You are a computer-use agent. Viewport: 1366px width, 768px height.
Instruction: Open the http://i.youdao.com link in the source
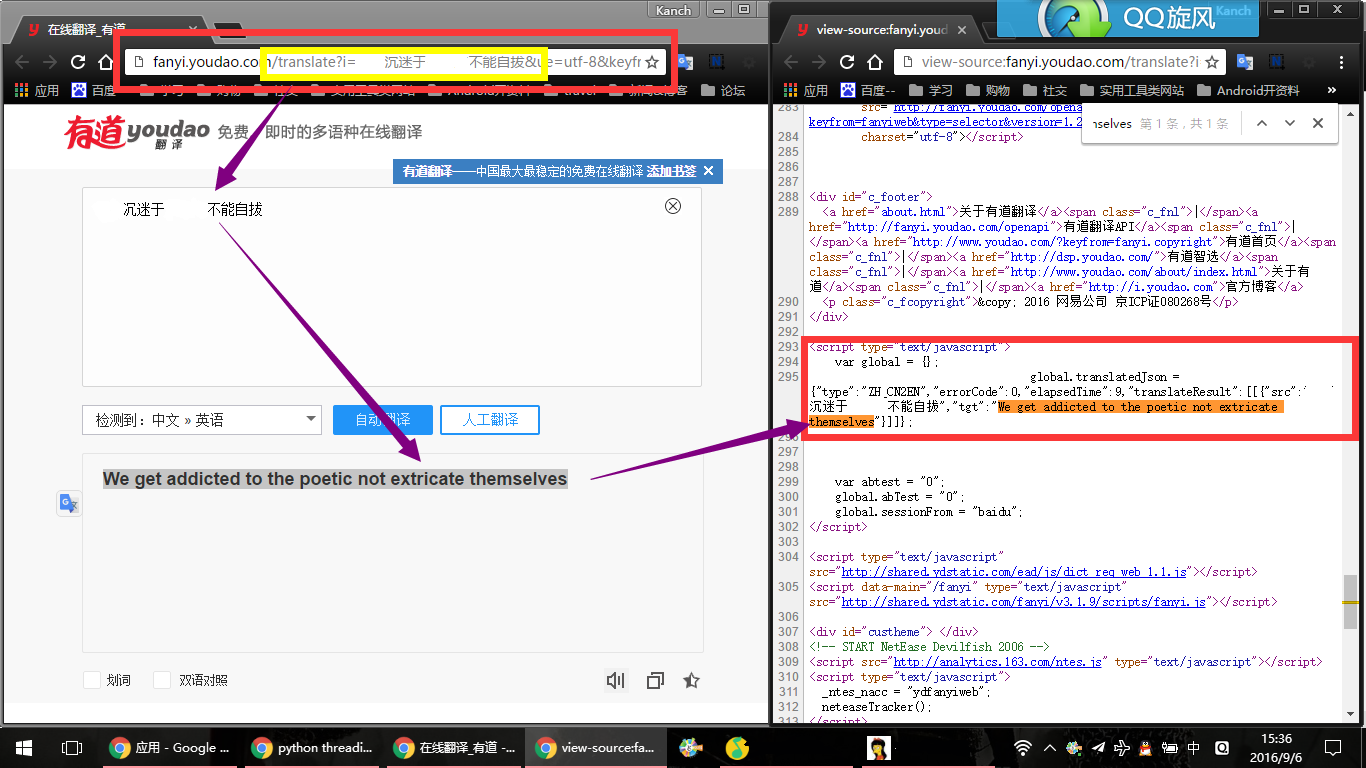click(1141, 287)
